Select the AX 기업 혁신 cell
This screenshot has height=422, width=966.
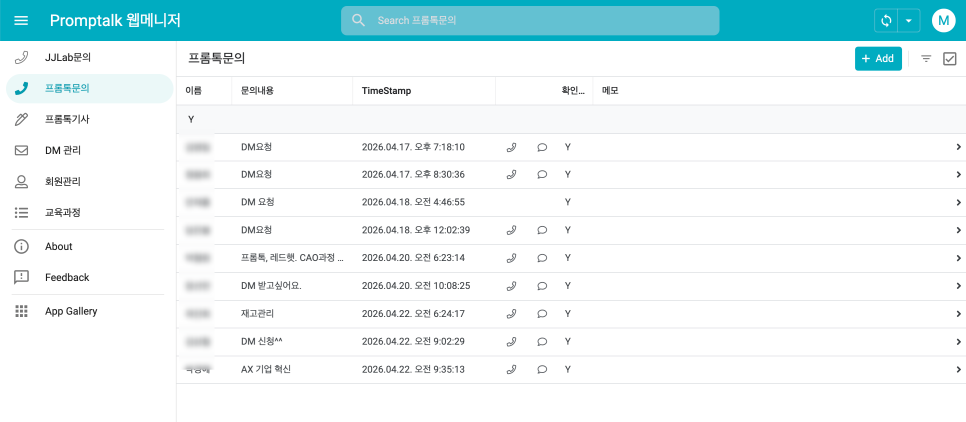(266, 370)
